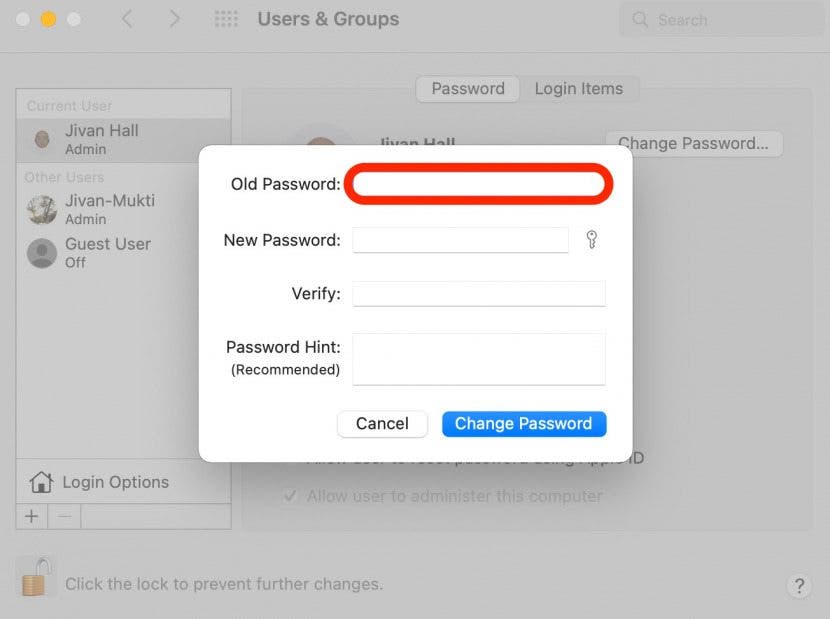Screen dimensions: 830x619
Task: Click the Change Password... button
Action: coord(694,143)
